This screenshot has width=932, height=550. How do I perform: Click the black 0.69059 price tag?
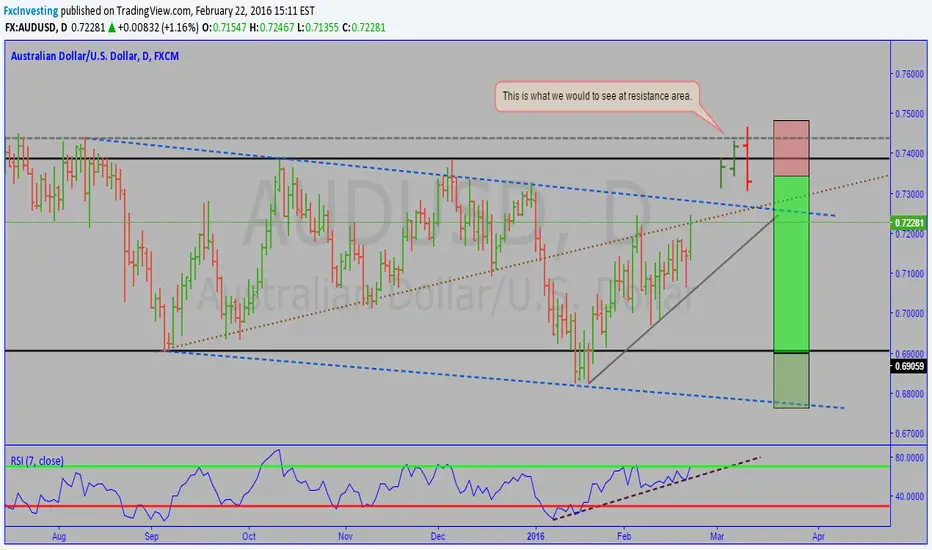(909, 366)
